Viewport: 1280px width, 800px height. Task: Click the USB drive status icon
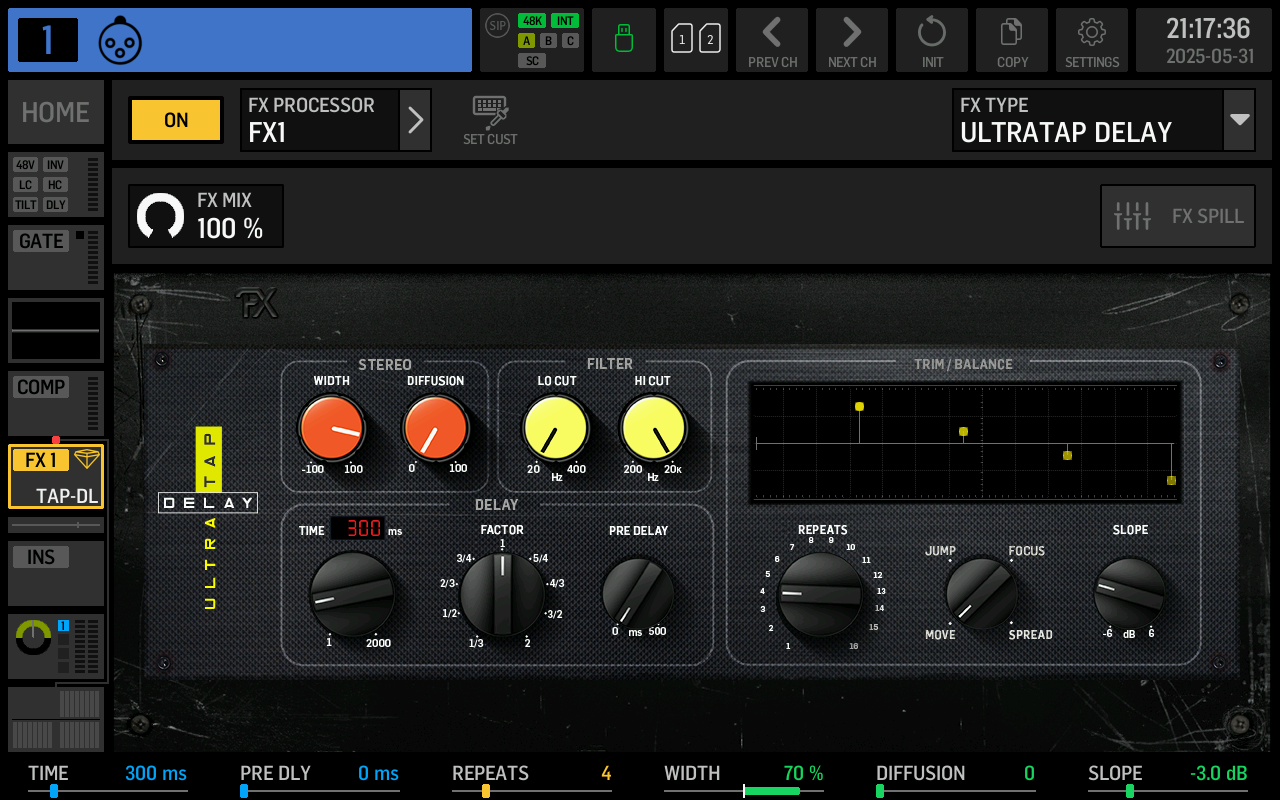click(x=623, y=40)
